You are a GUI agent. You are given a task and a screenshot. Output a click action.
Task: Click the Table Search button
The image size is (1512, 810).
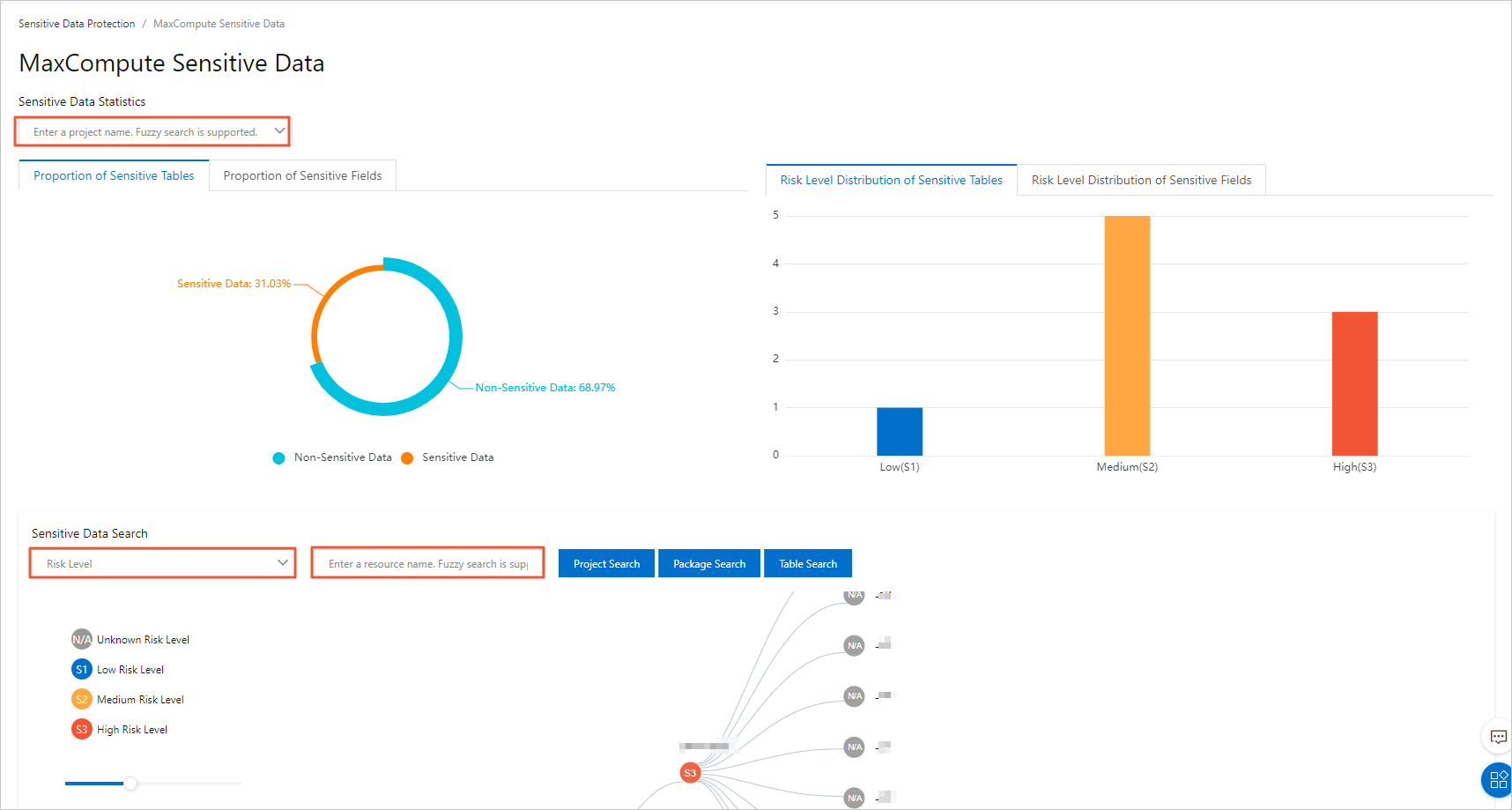[x=808, y=563]
